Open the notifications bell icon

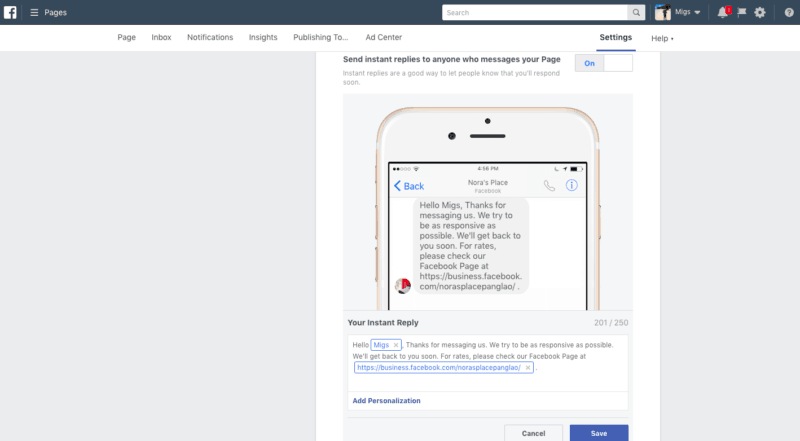click(x=723, y=12)
